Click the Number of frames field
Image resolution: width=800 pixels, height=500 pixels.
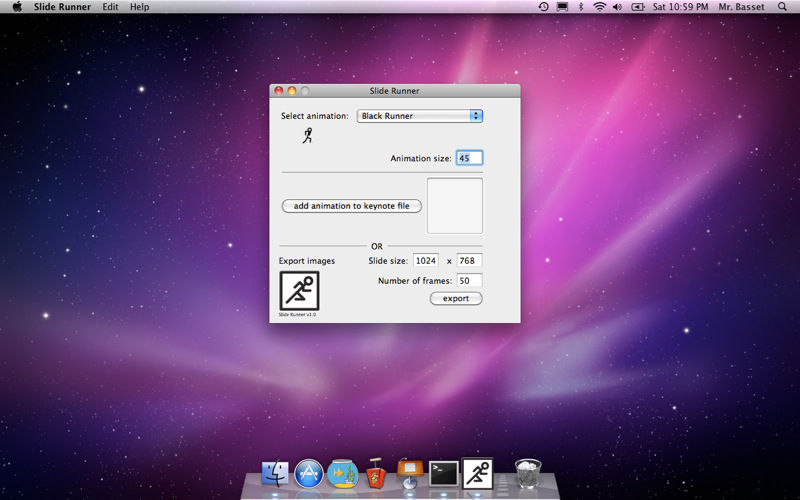click(x=469, y=281)
